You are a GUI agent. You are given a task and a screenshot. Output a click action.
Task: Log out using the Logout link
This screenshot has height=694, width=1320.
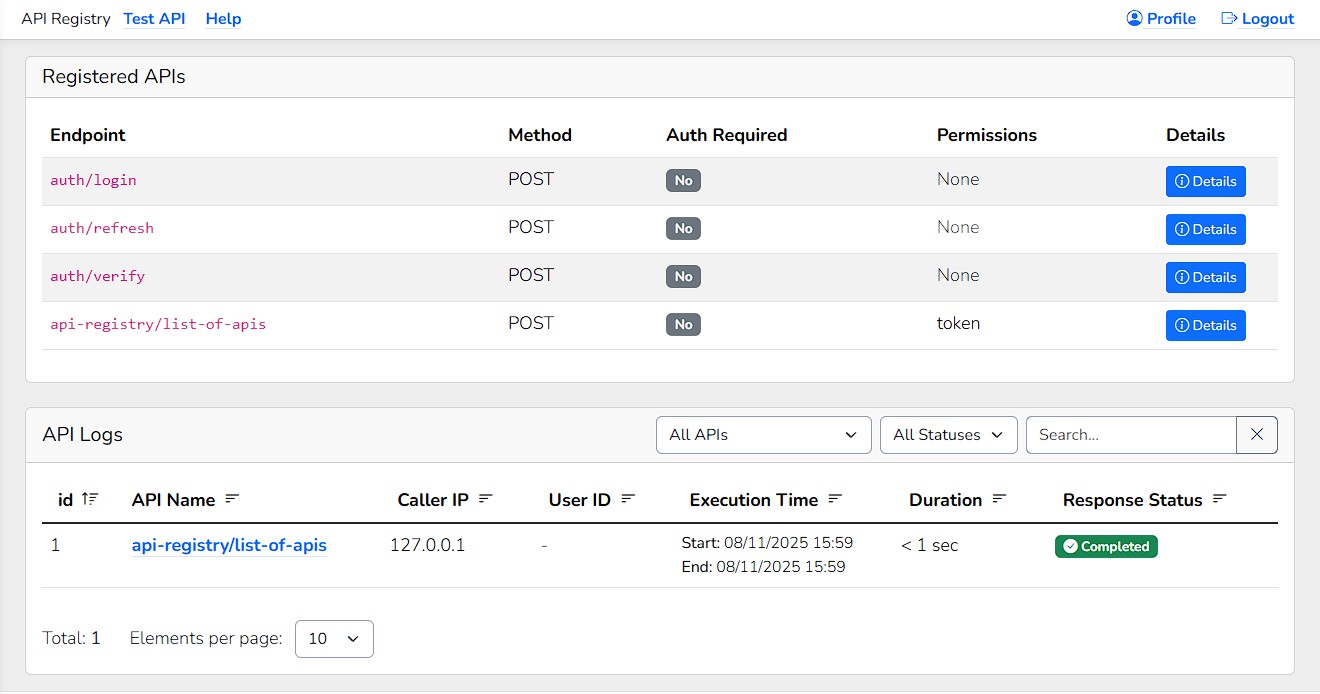(1258, 19)
